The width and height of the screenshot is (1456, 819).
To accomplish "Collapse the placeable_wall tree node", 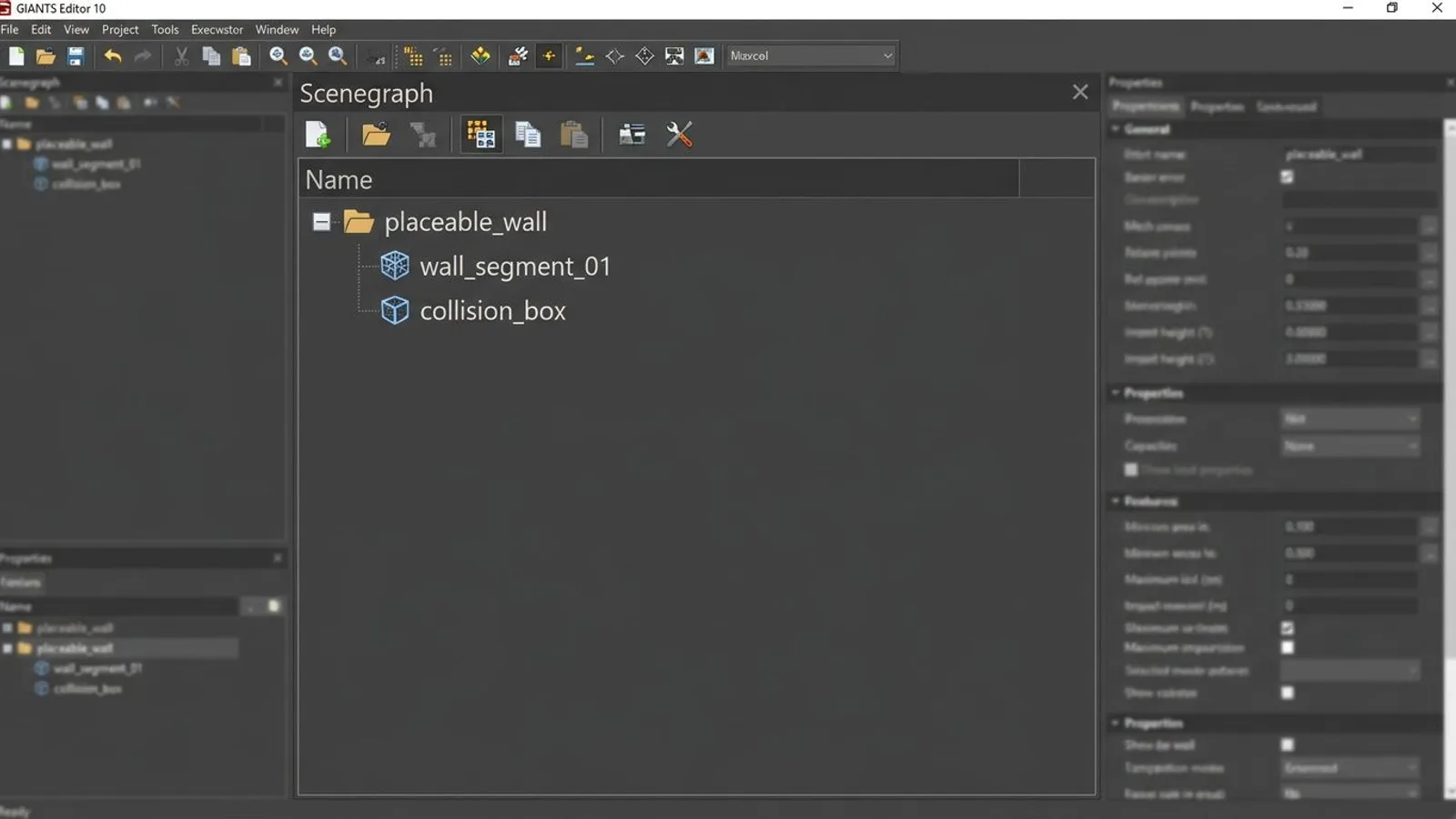I will (321, 222).
